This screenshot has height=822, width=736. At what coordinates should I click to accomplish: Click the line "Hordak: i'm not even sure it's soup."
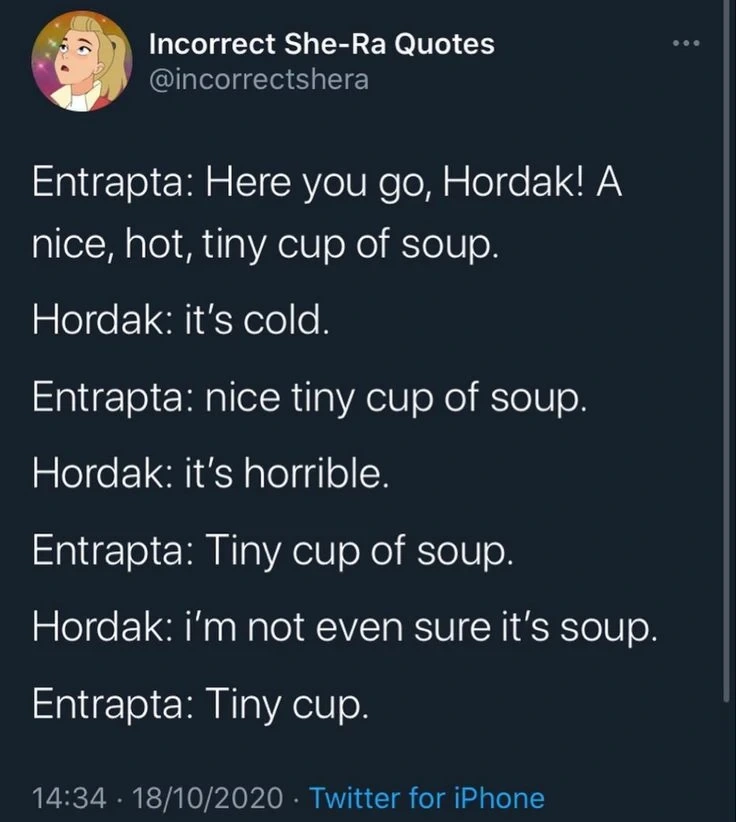click(344, 628)
